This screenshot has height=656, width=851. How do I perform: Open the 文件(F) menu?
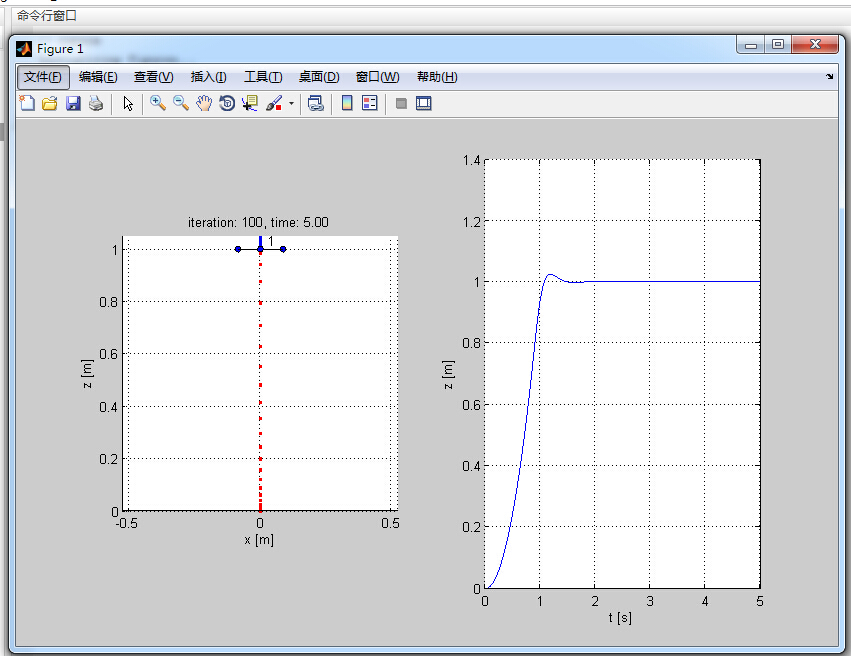point(43,77)
